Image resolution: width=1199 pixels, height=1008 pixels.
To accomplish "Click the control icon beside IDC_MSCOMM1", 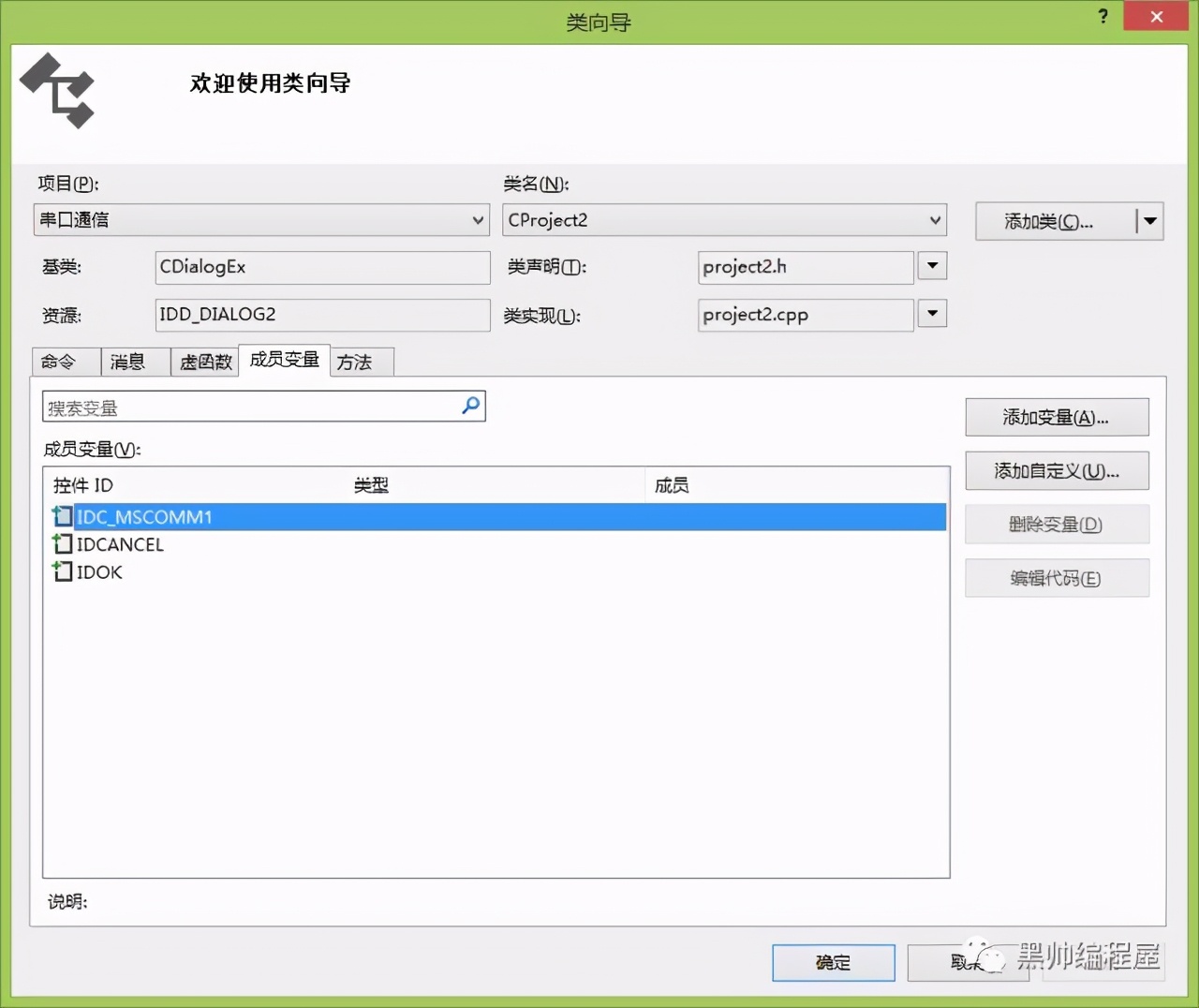I will coord(62,516).
